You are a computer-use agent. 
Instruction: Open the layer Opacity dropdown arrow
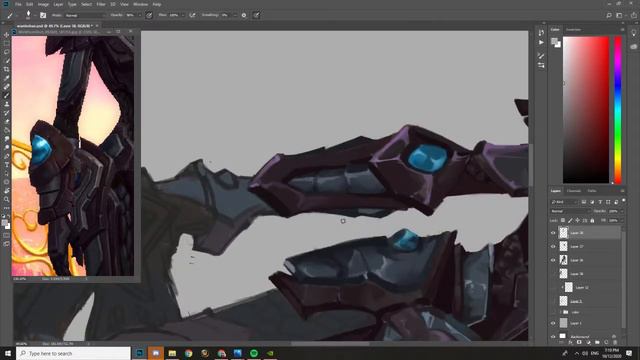(622, 211)
